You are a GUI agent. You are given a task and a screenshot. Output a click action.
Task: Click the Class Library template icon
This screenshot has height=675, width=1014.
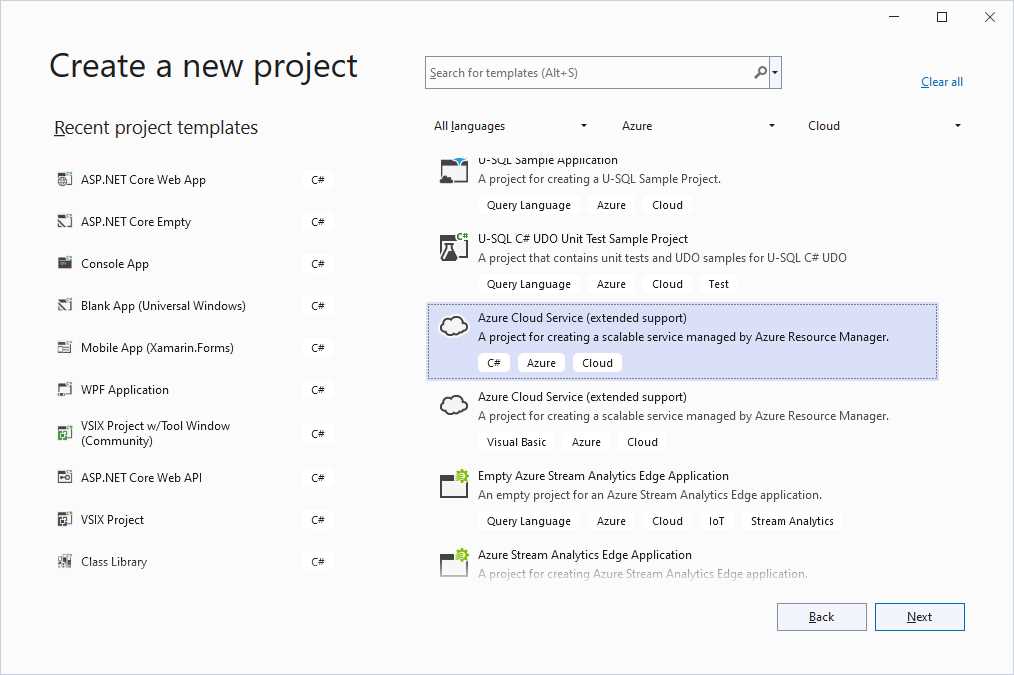[65, 561]
